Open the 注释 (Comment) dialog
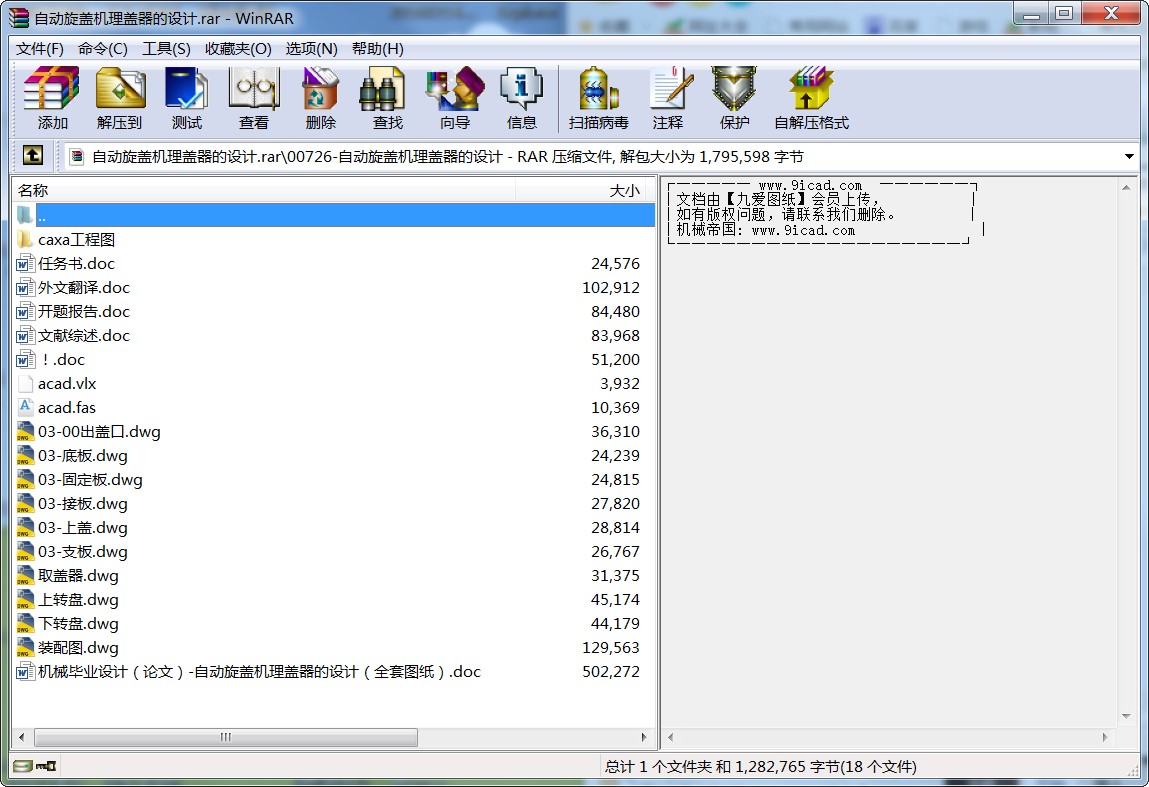The height and width of the screenshot is (787, 1149). point(670,97)
